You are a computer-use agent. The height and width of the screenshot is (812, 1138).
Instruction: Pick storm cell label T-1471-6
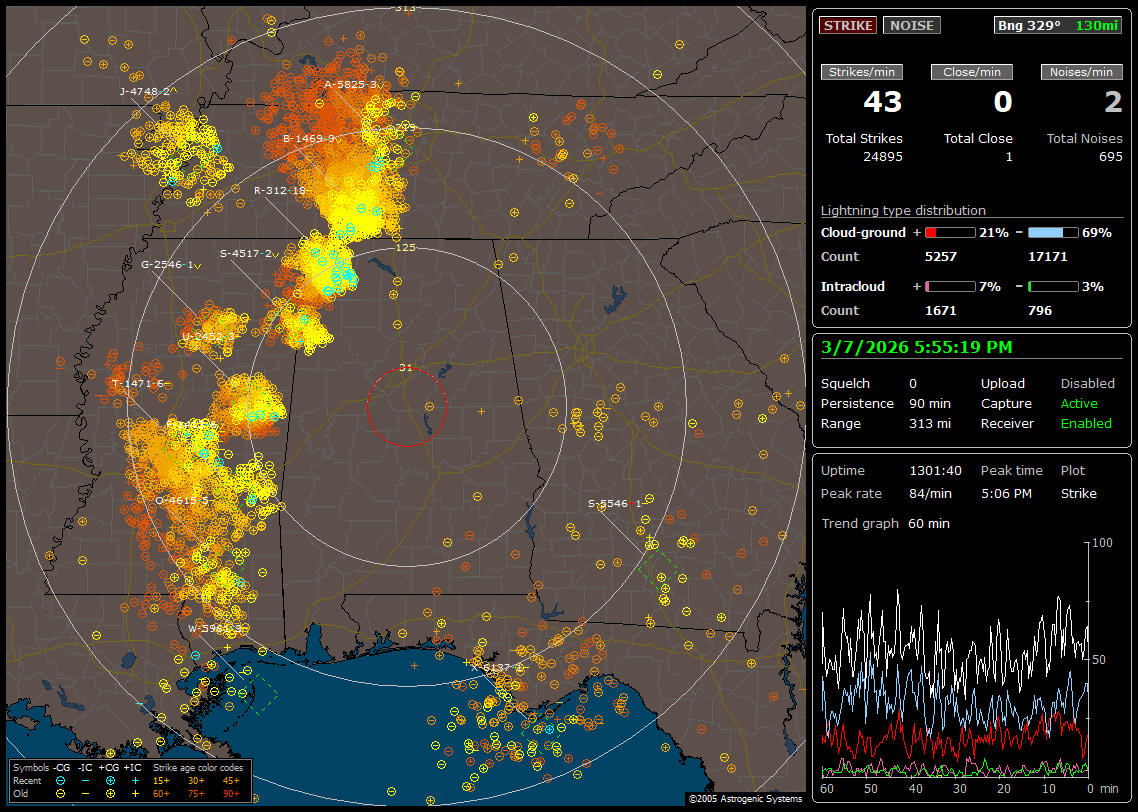[x=138, y=384]
